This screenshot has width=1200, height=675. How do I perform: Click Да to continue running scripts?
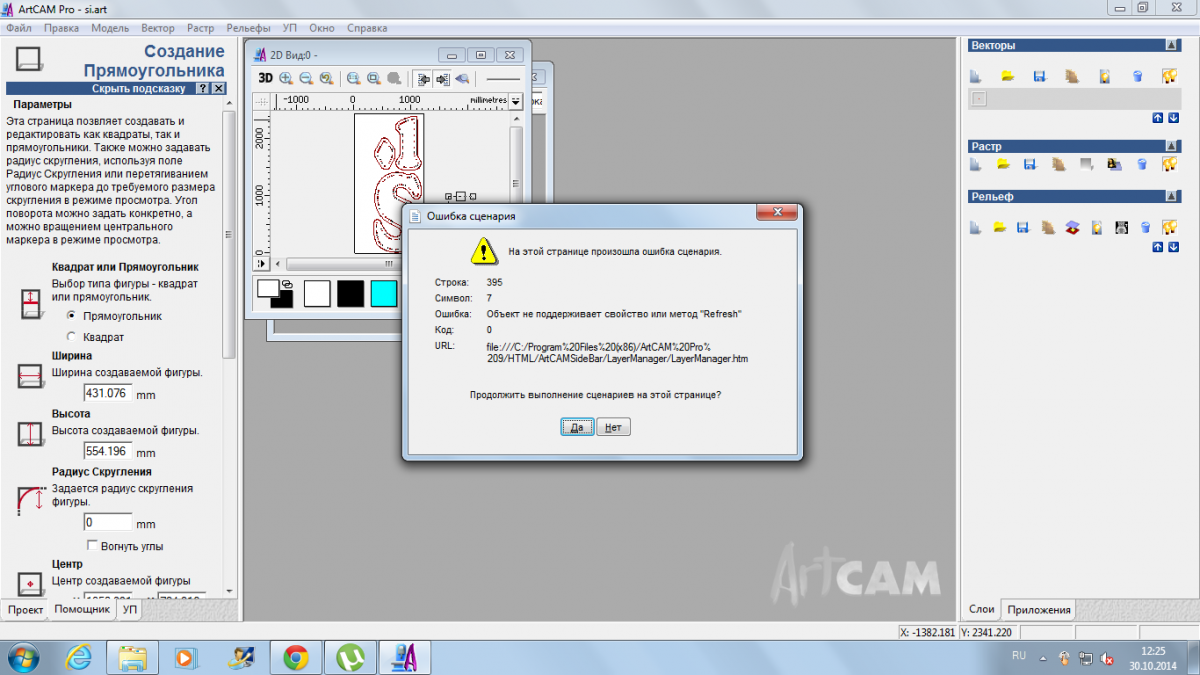tap(577, 427)
